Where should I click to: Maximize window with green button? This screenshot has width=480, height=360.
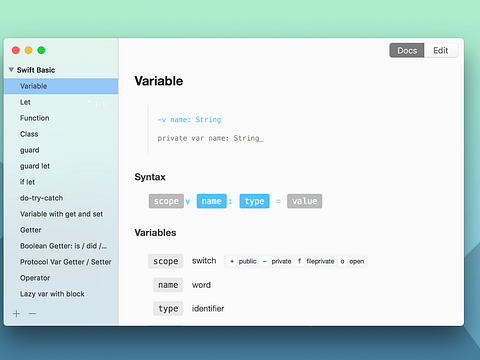coord(41,50)
